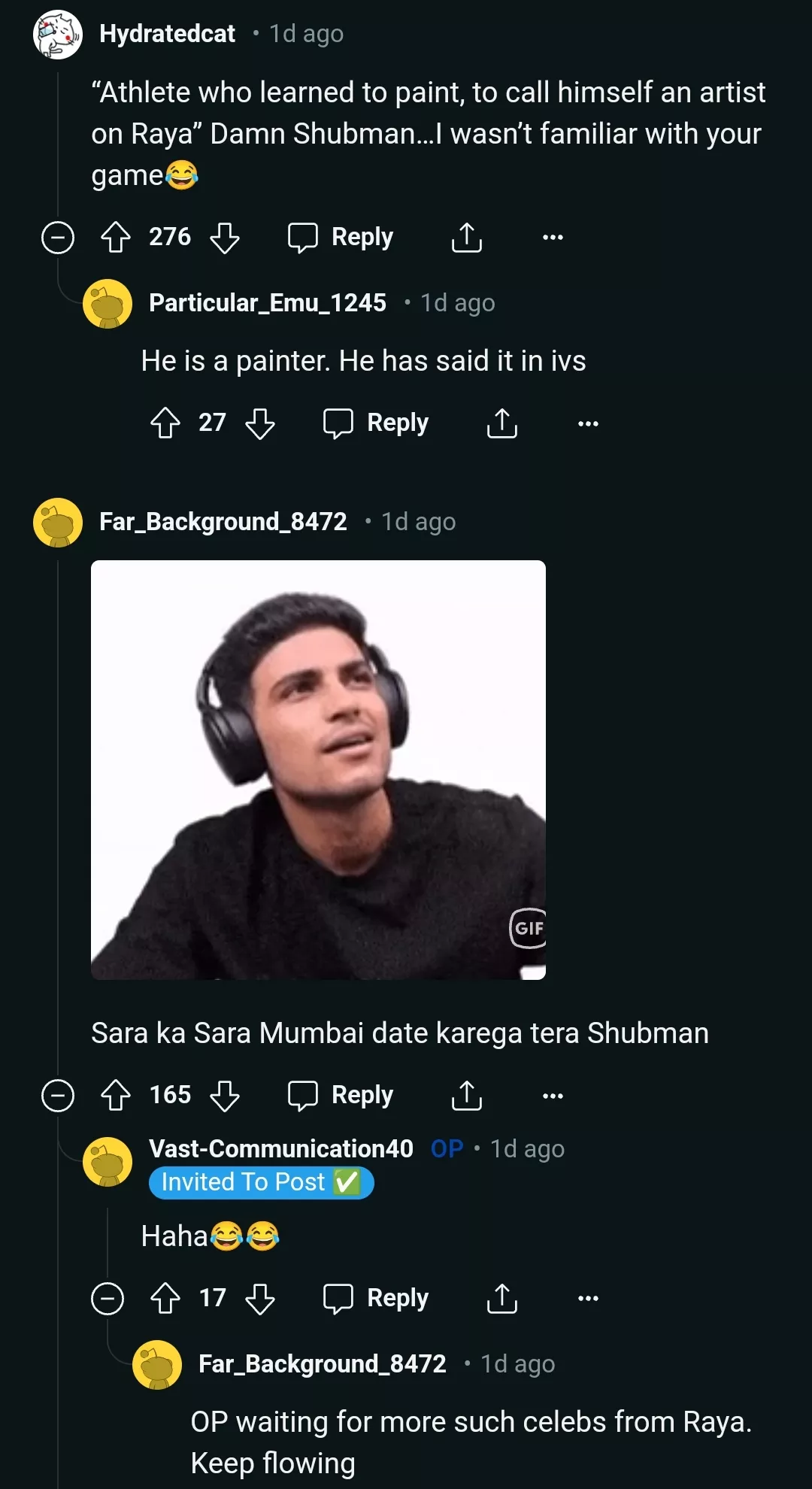Tap the 'Invited To Post' flair badge
The width and height of the screenshot is (812, 1489).
click(261, 1182)
